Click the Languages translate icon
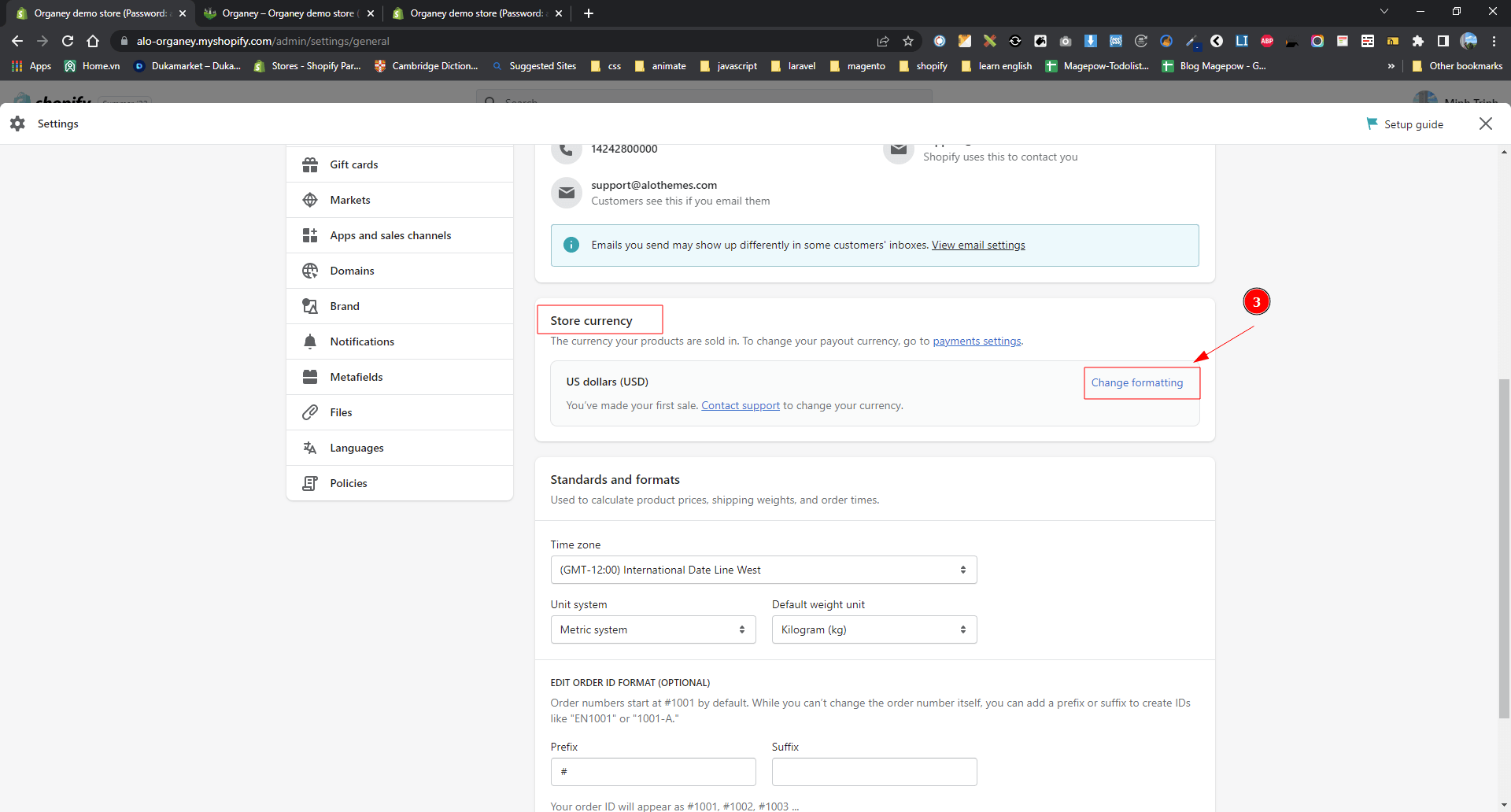Screen dimensions: 1511x812 310,448
